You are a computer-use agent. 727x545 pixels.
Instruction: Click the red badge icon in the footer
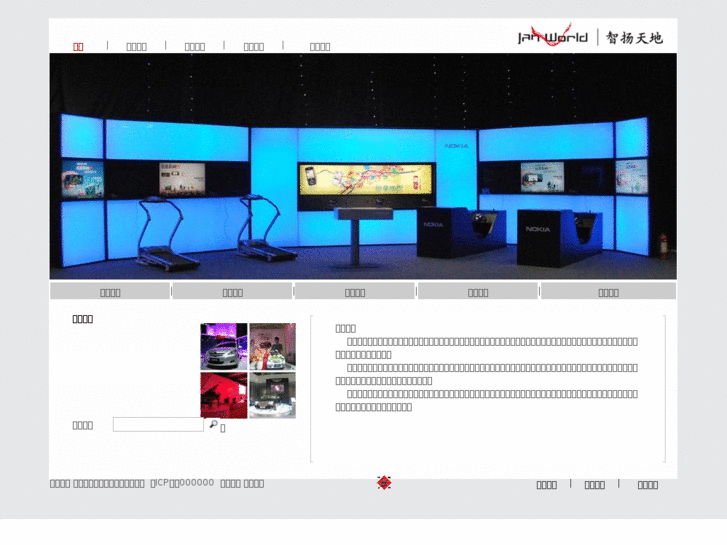384,483
